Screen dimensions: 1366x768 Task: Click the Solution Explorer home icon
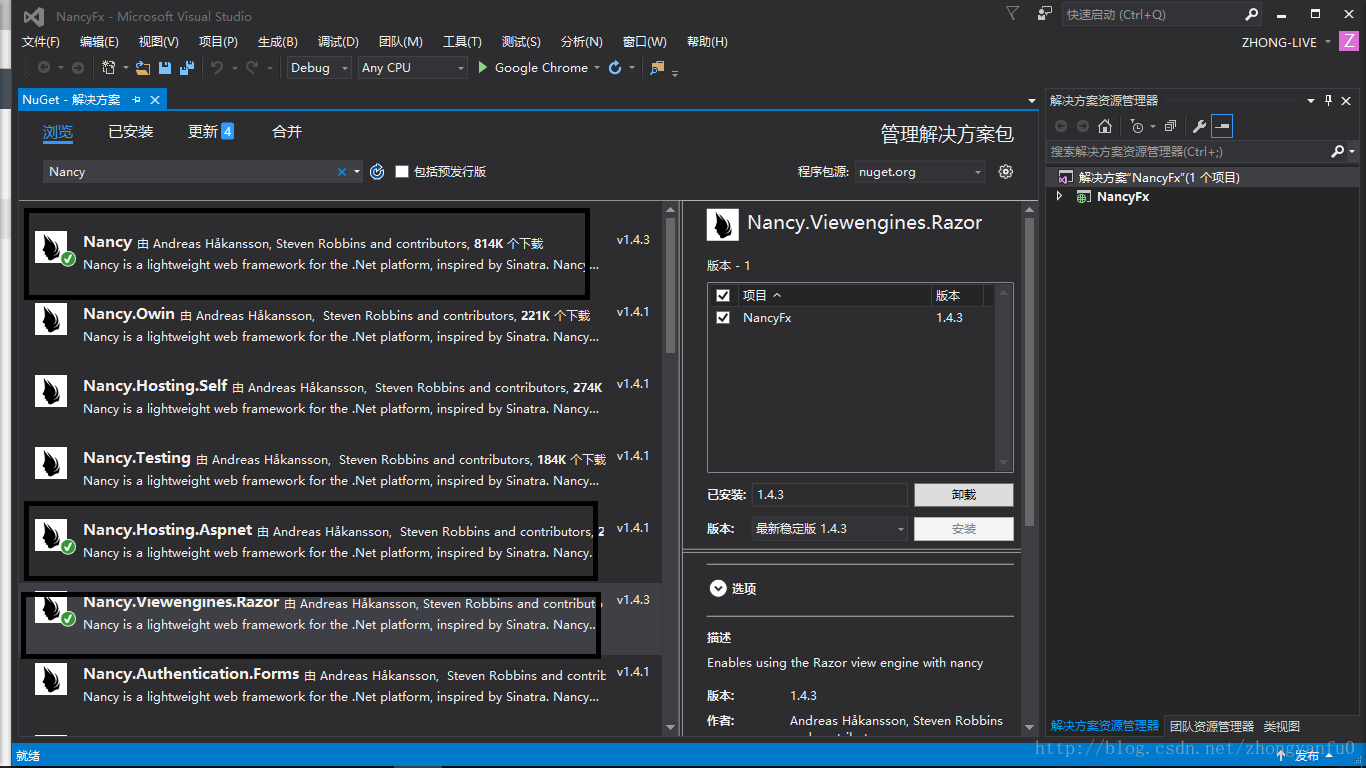click(x=1105, y=126)
